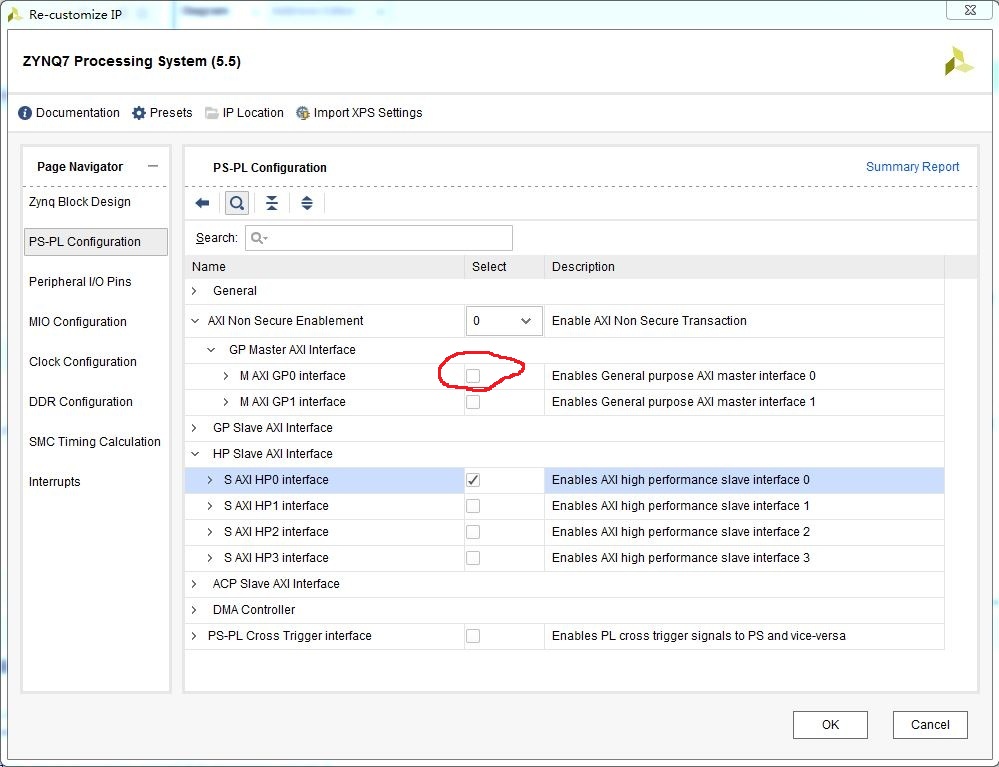Select 'Enables PL cross trigger signals' description
The image size is (999, 767).
click(699, 636)
